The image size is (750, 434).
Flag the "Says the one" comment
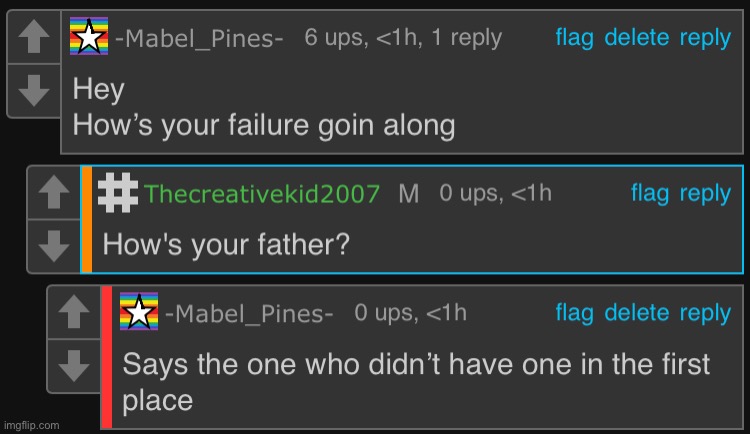point(574,313)
